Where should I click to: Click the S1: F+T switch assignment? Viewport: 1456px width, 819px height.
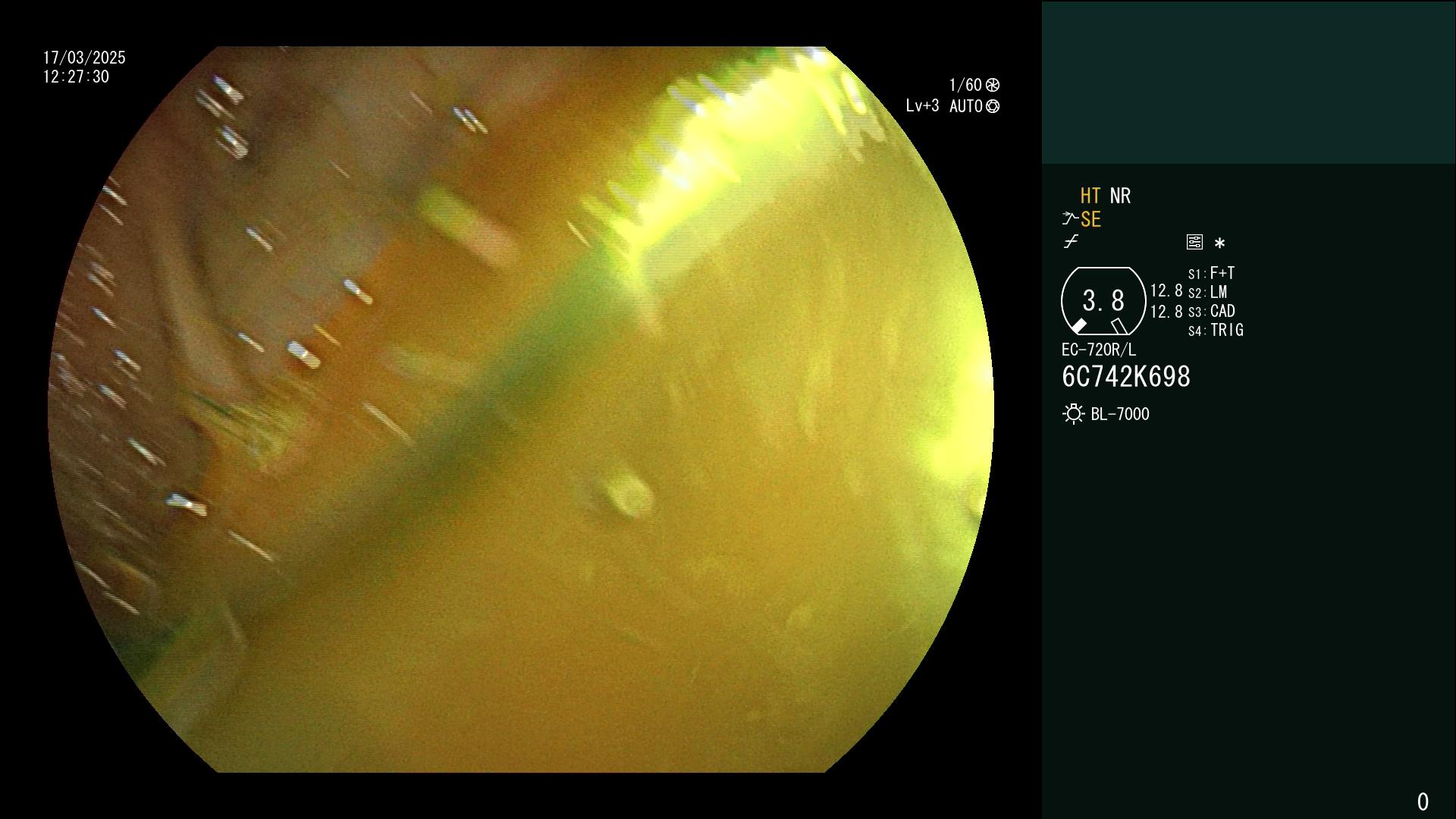[x=1211, y=273]
